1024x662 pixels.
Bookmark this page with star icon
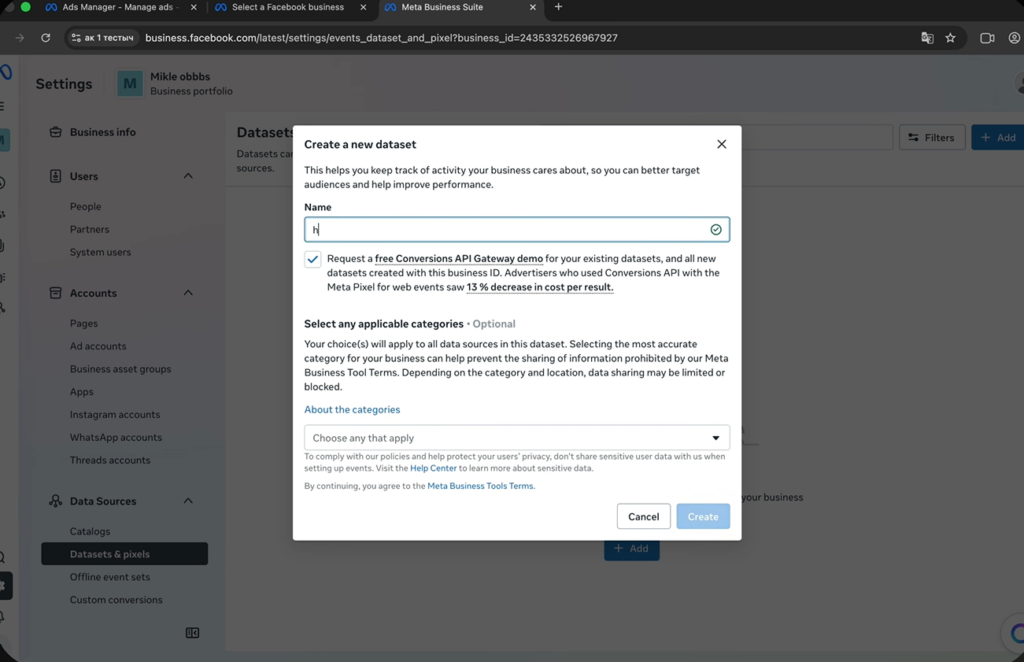point(950,38)
